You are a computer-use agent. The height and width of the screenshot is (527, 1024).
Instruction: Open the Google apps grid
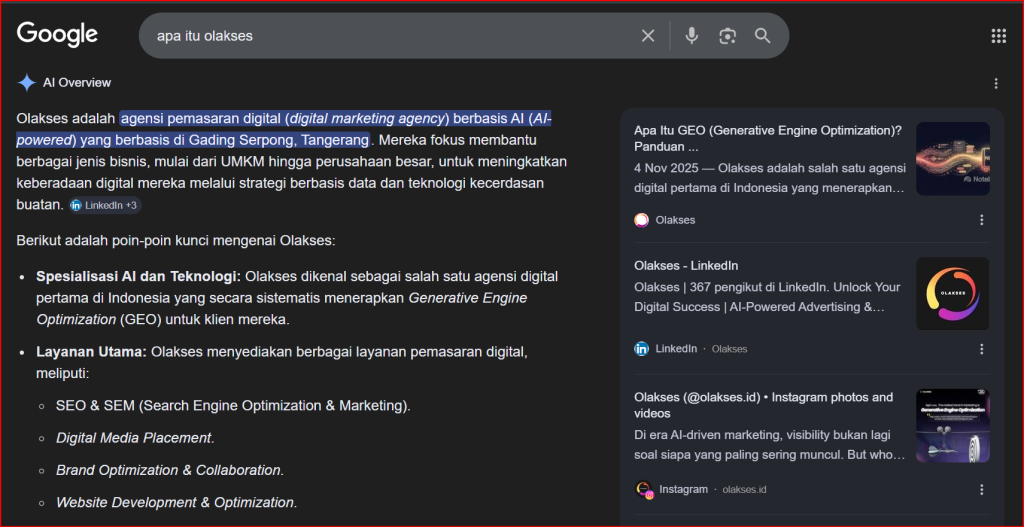(x=998, y=36)
